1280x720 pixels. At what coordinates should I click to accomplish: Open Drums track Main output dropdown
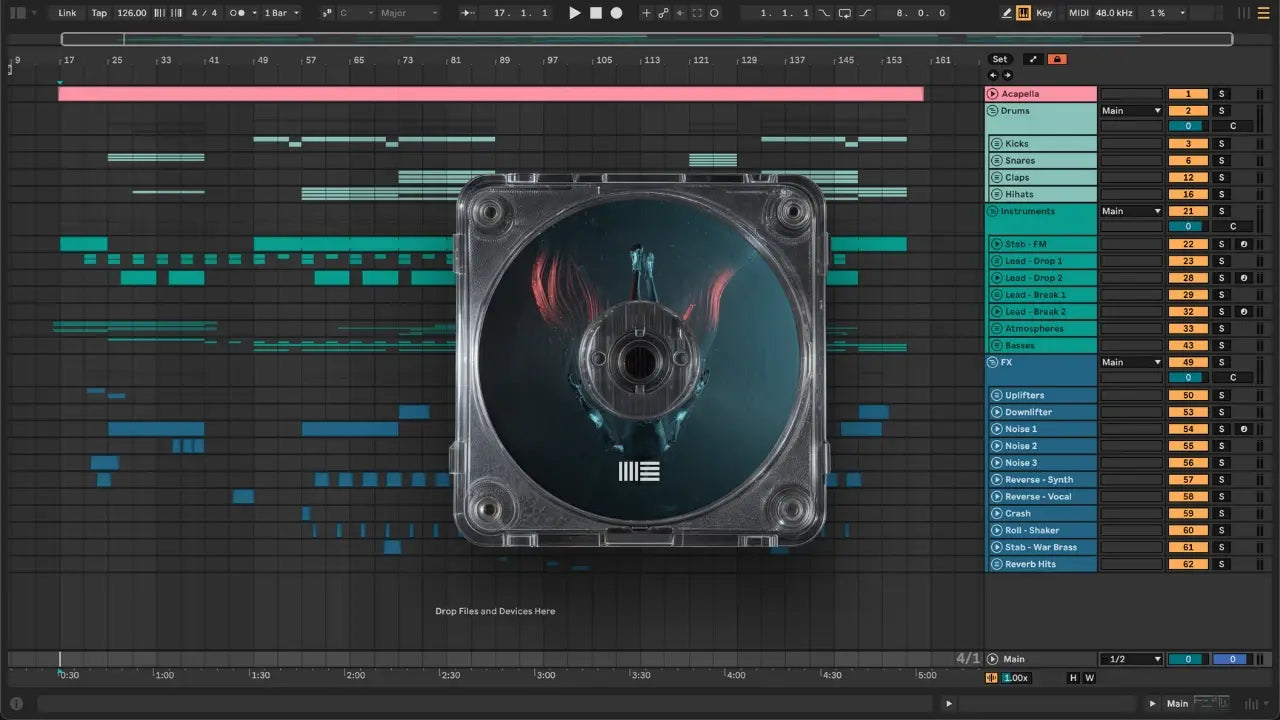[1131, 111]
